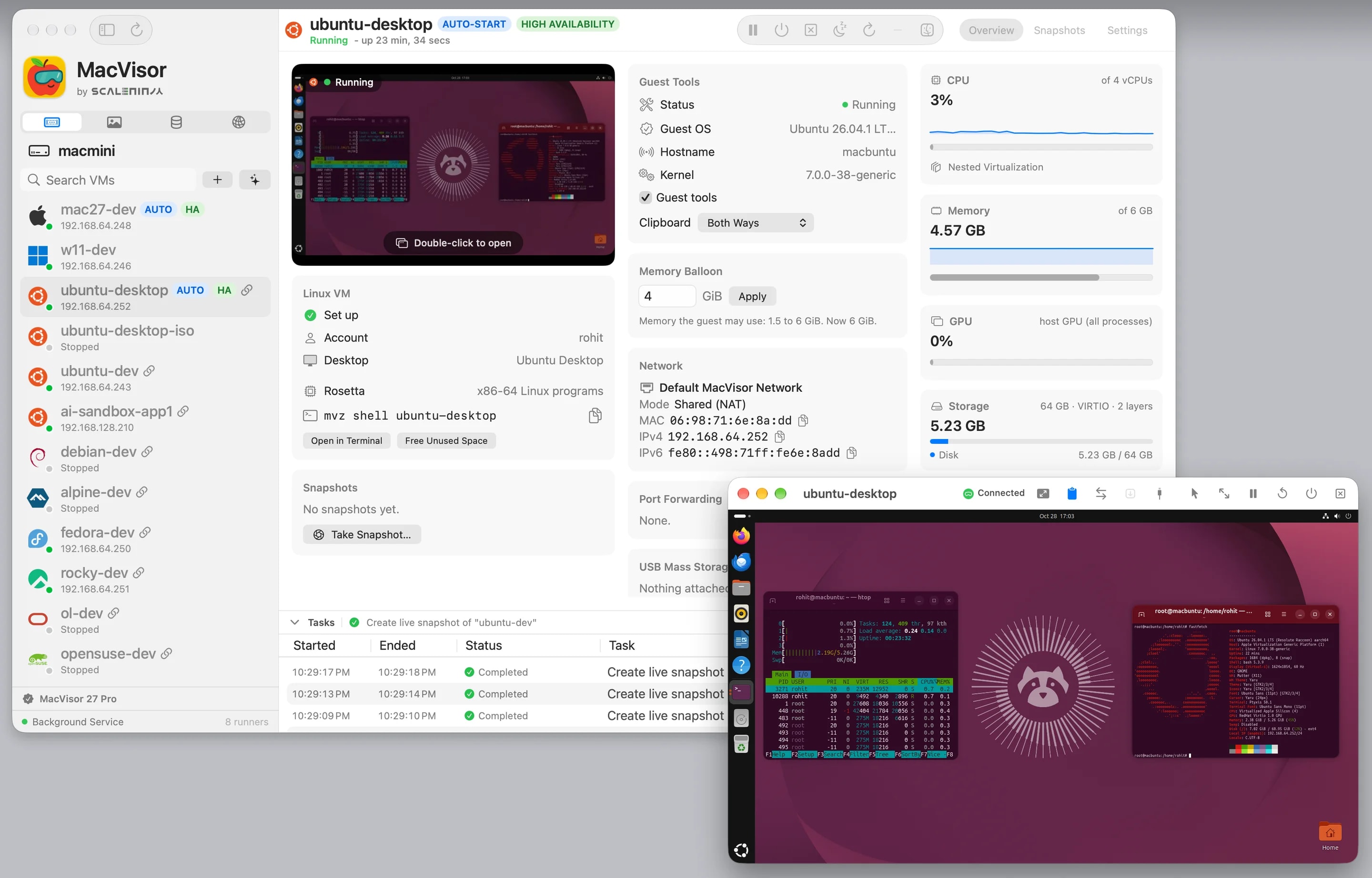
Task: Open Firefox in the Ubuntu dock
Action: pyautogui.click(x=741, y=536)
